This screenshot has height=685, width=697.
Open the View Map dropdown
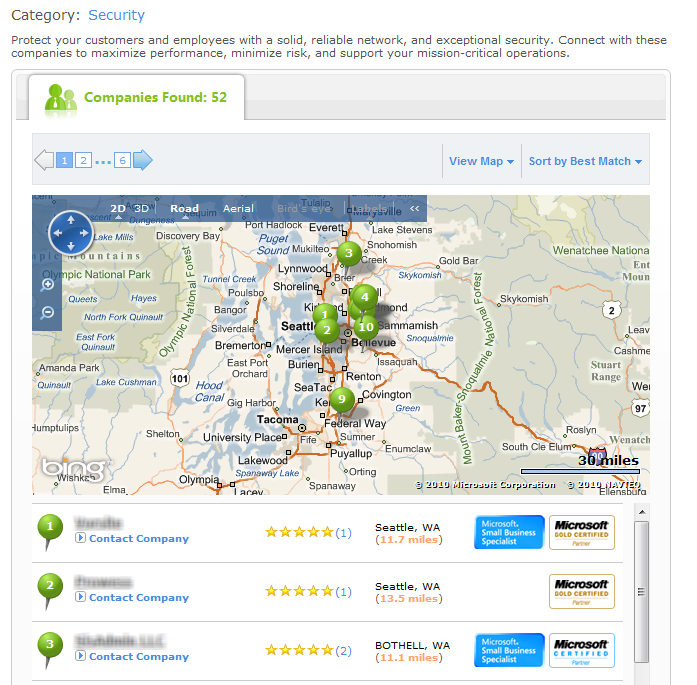481,161
